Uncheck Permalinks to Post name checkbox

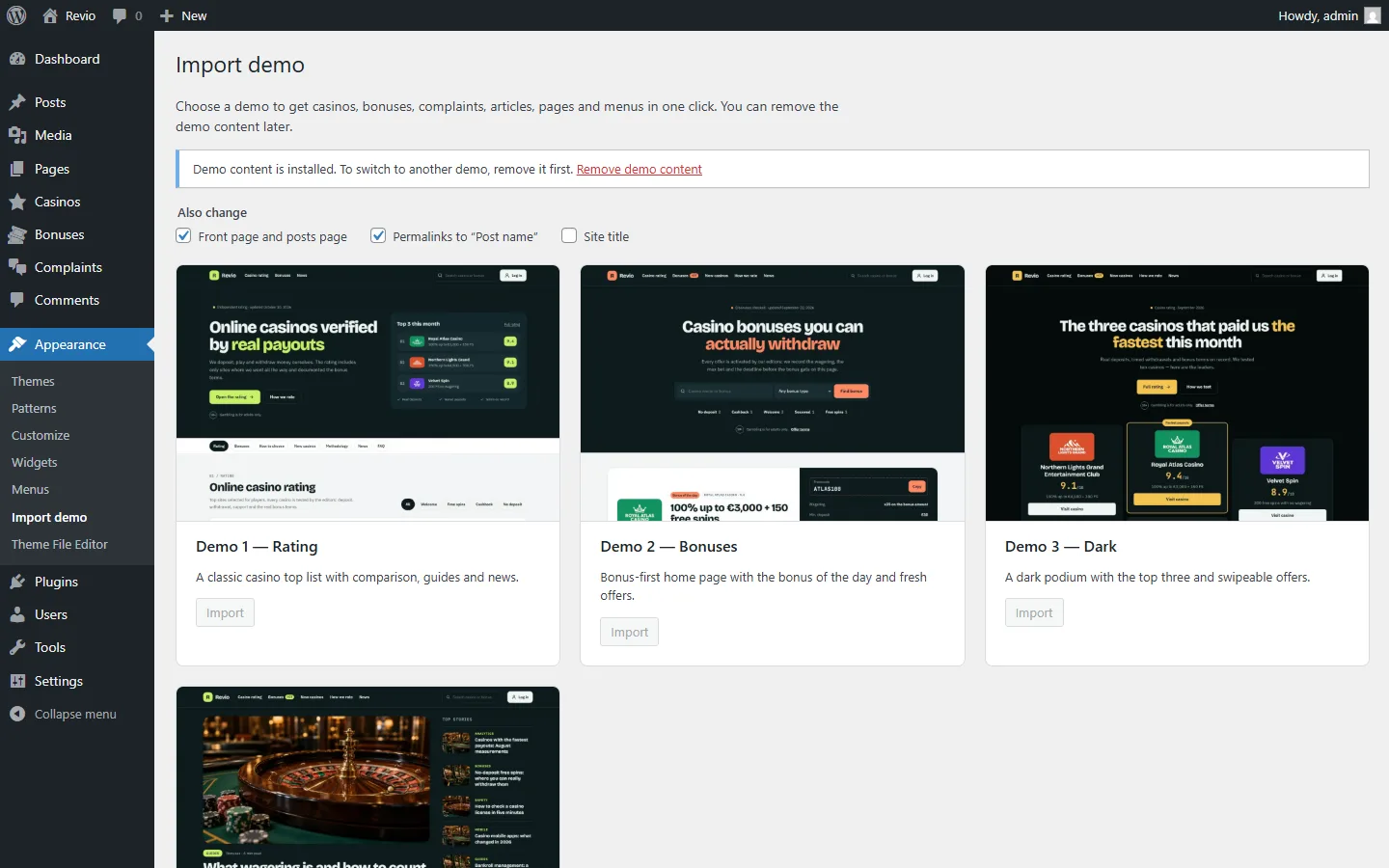[378, 235]
